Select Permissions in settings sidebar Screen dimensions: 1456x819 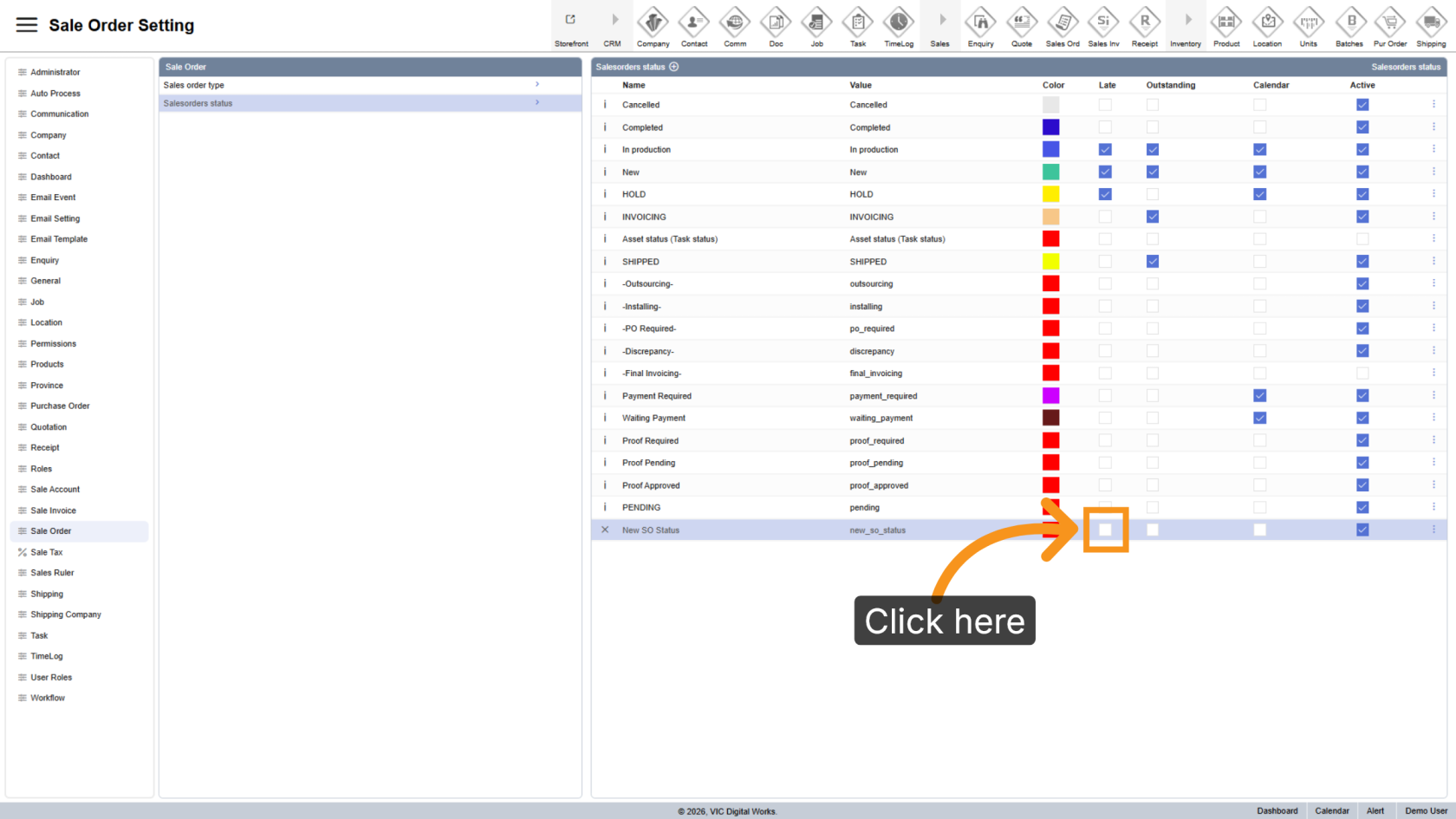pos(53,343)
